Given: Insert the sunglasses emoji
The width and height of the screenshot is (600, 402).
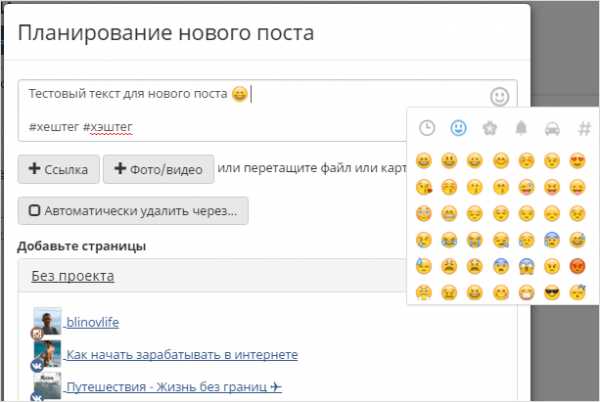Looking at the screenshot, I should coord(552,293).
